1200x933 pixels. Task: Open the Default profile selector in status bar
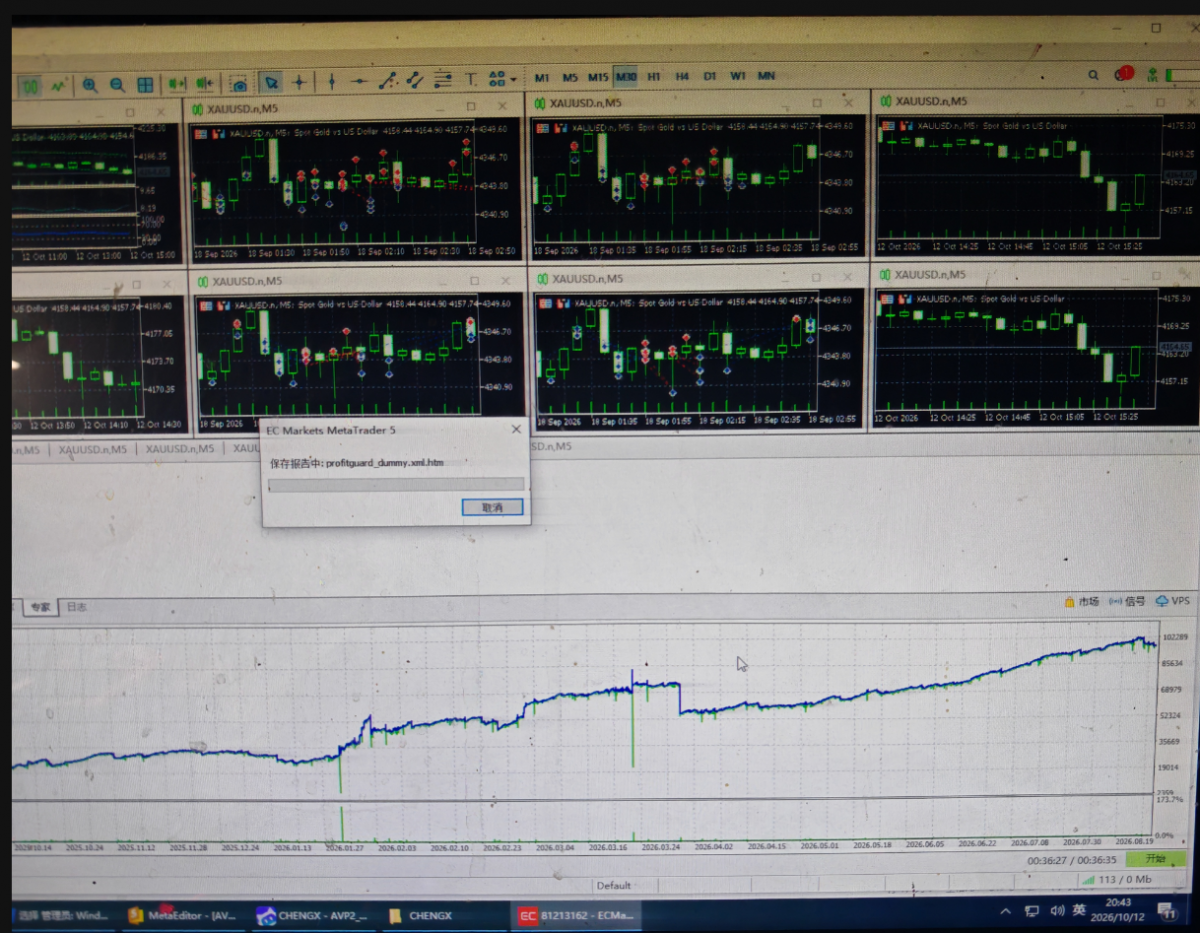point(614,885)
